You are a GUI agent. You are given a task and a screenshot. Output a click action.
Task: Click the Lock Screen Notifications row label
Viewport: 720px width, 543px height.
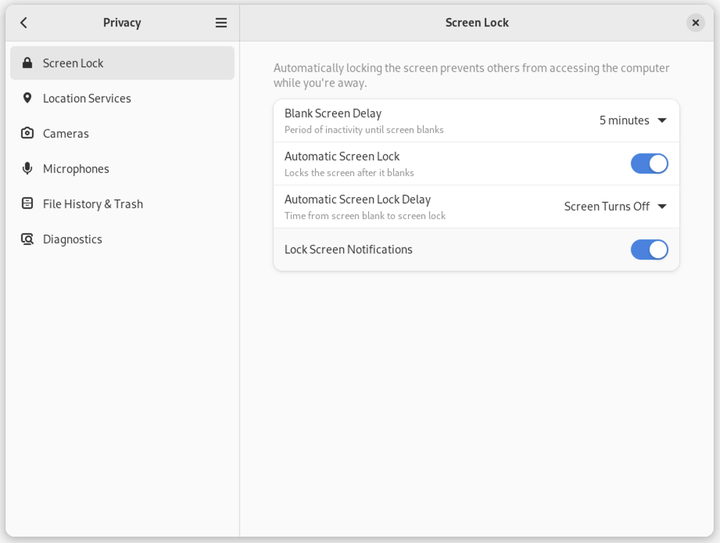[348, 249]
